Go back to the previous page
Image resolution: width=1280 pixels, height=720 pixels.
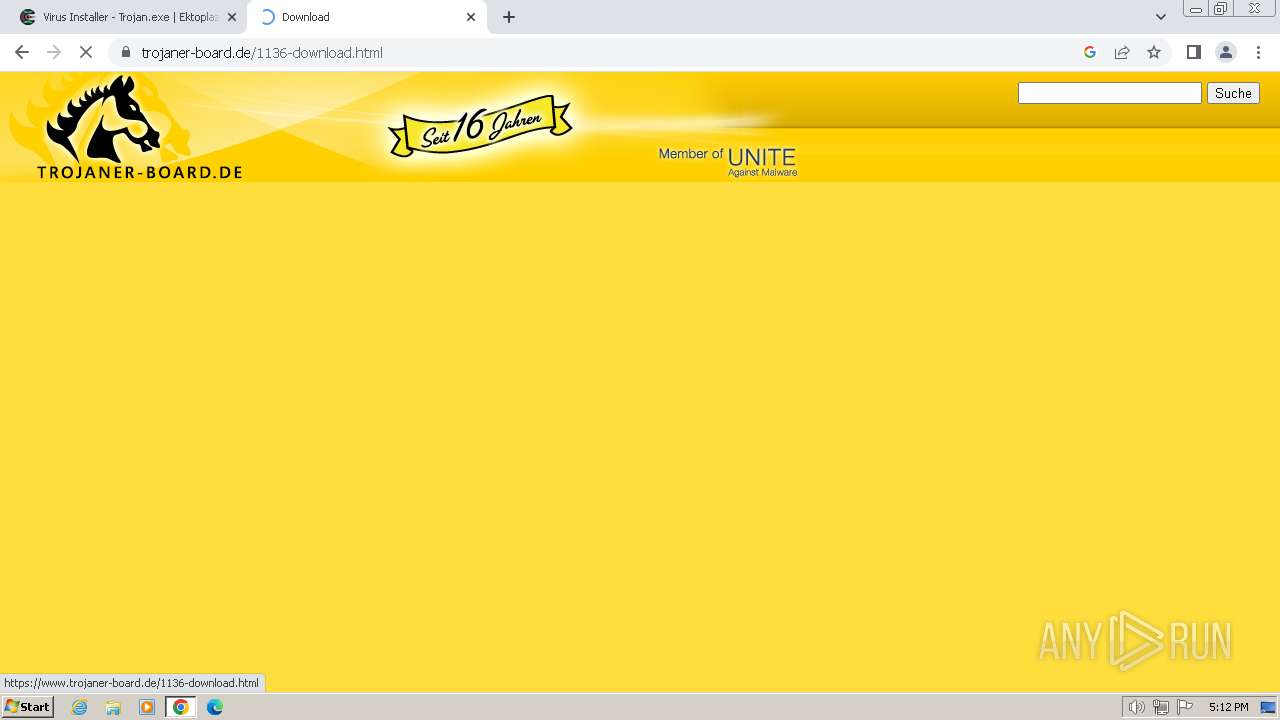pos(22,52)
